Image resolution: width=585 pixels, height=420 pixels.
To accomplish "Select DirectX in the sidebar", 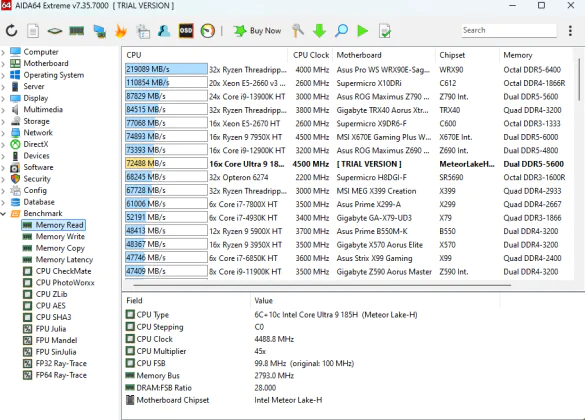I will pos(35,144).
